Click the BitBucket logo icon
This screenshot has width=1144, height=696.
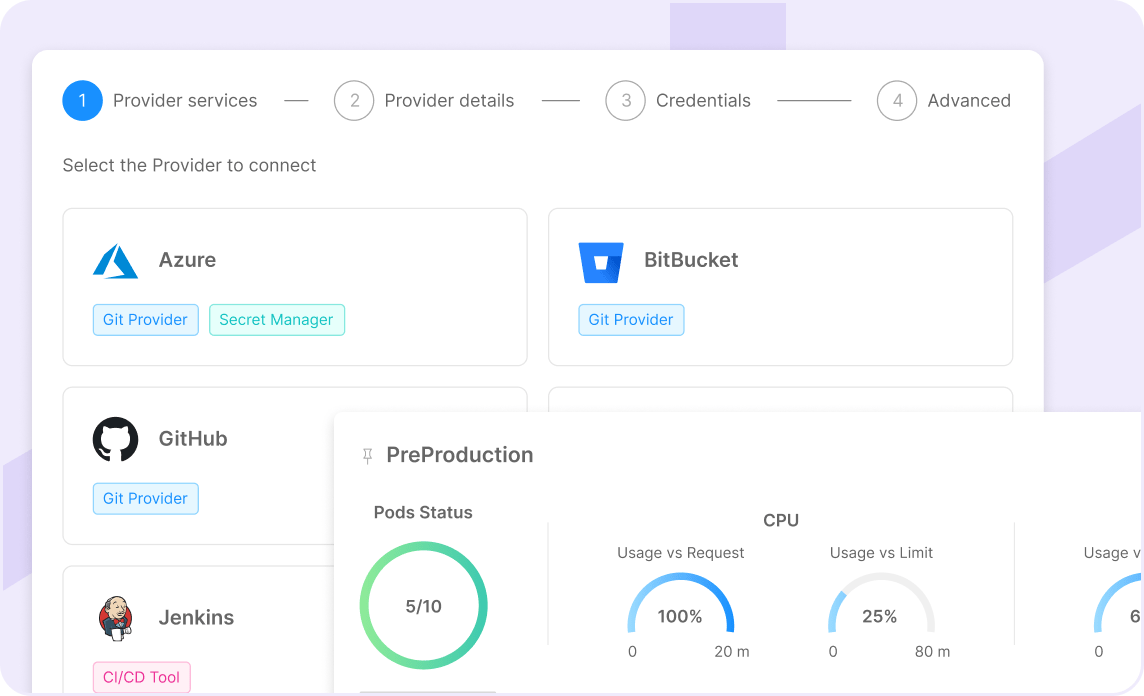[x=601, y=263]
